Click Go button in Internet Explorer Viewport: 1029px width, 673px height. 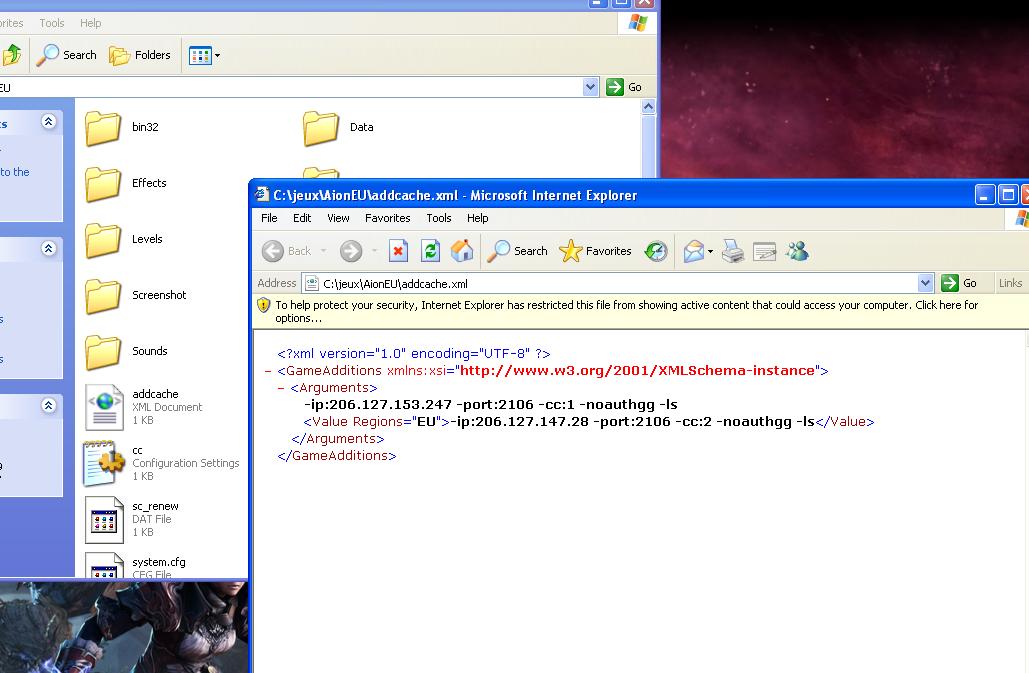point(959,283)
